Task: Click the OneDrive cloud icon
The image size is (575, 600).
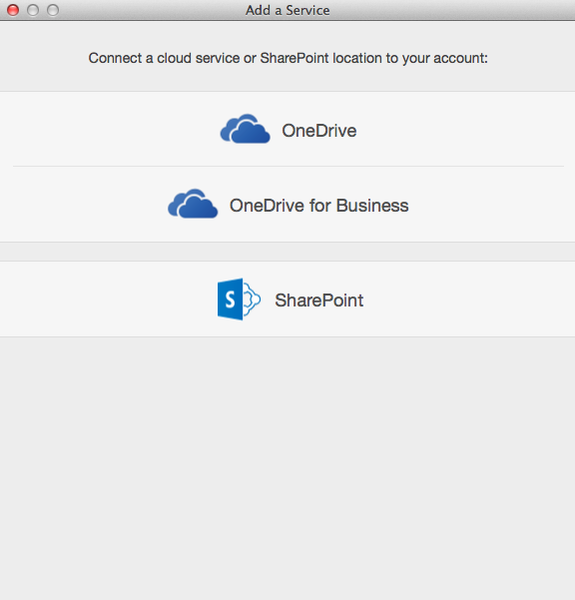Action: coord(245,129)
